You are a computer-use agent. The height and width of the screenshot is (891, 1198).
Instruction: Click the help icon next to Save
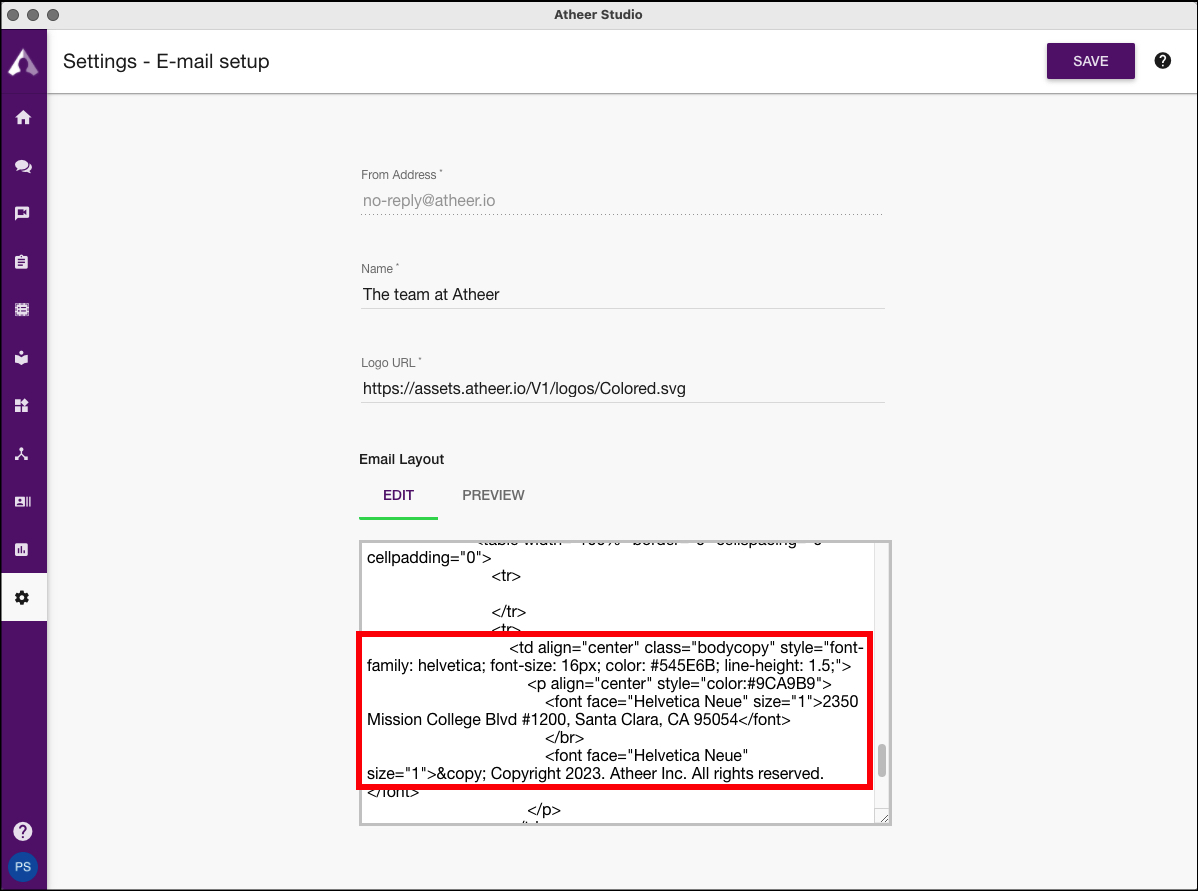pos(1162,61)
